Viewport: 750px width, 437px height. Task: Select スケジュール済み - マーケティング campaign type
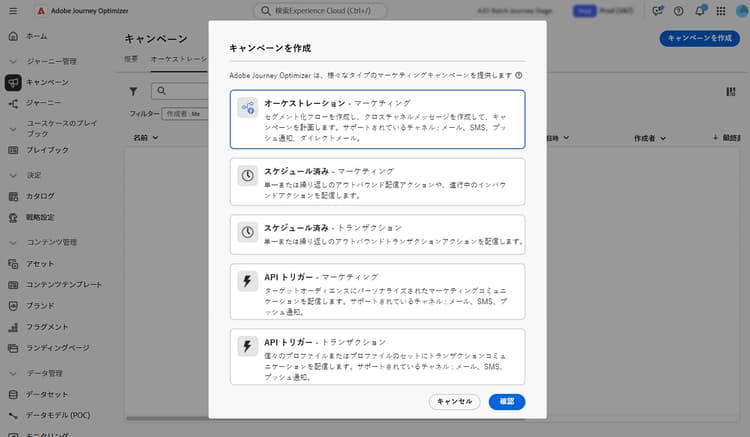point(377,182)
